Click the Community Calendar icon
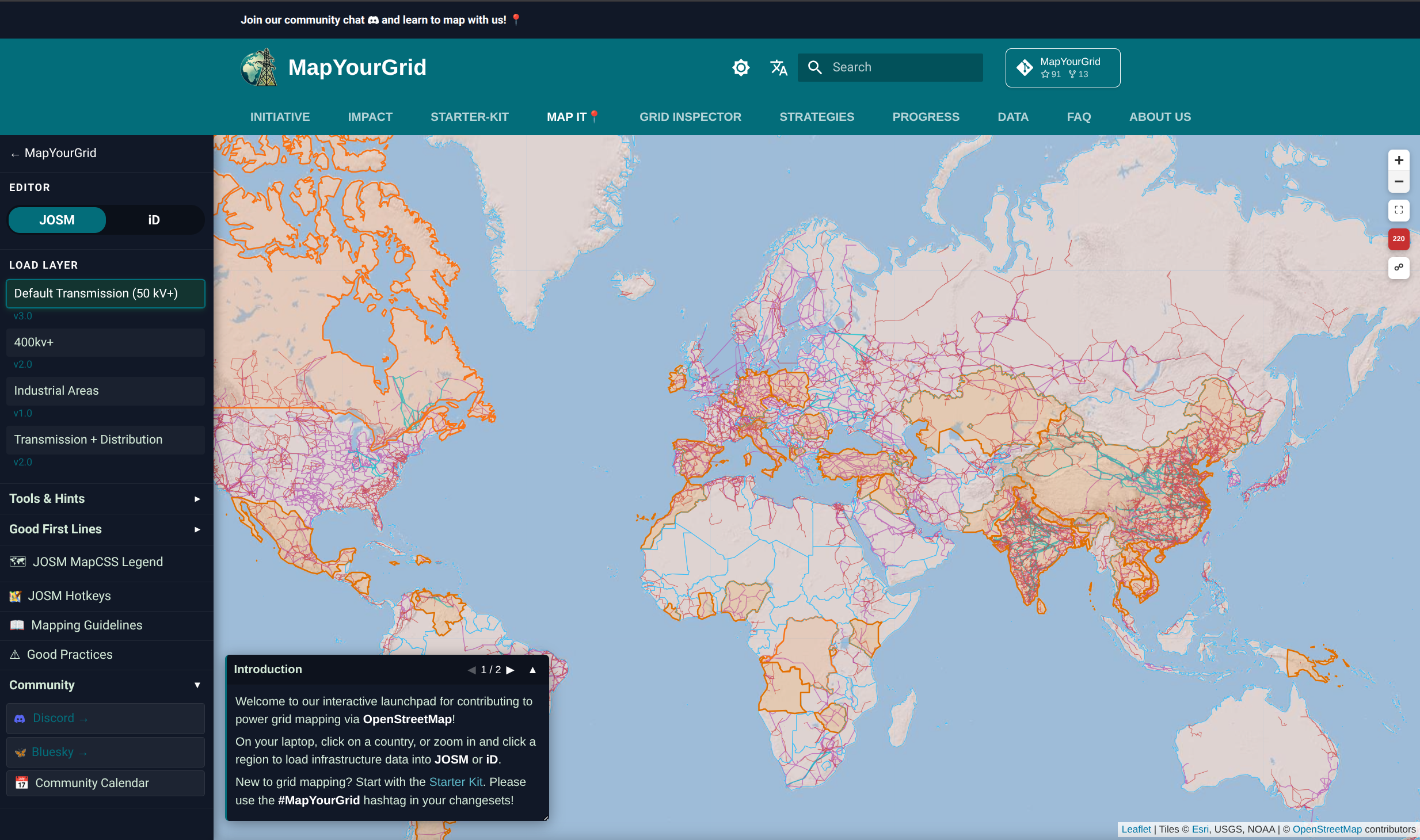The image size is (1420, 840). coord(22,783)
